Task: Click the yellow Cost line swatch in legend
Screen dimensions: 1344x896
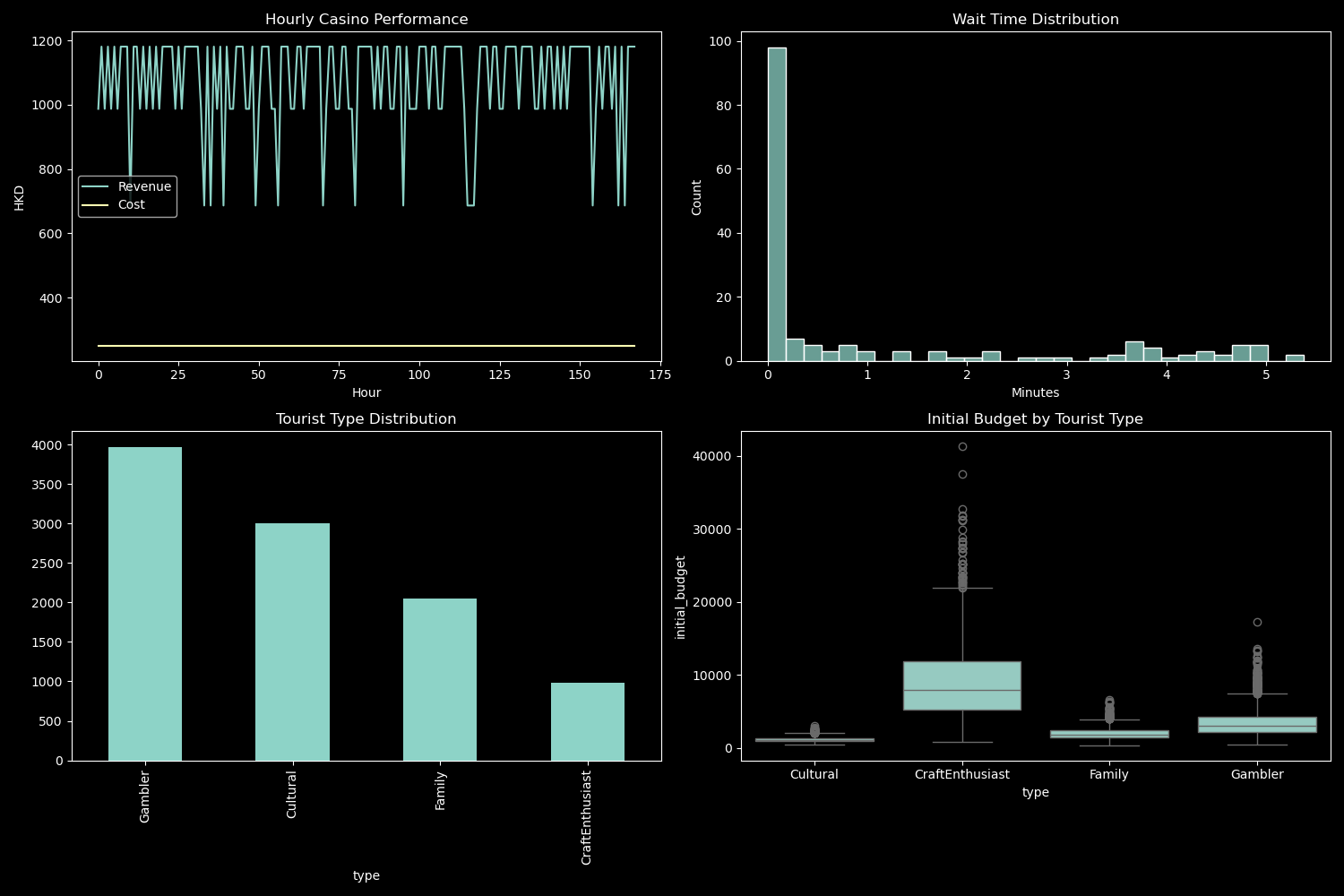Action: pyautogui.click(x=95, y=205)
